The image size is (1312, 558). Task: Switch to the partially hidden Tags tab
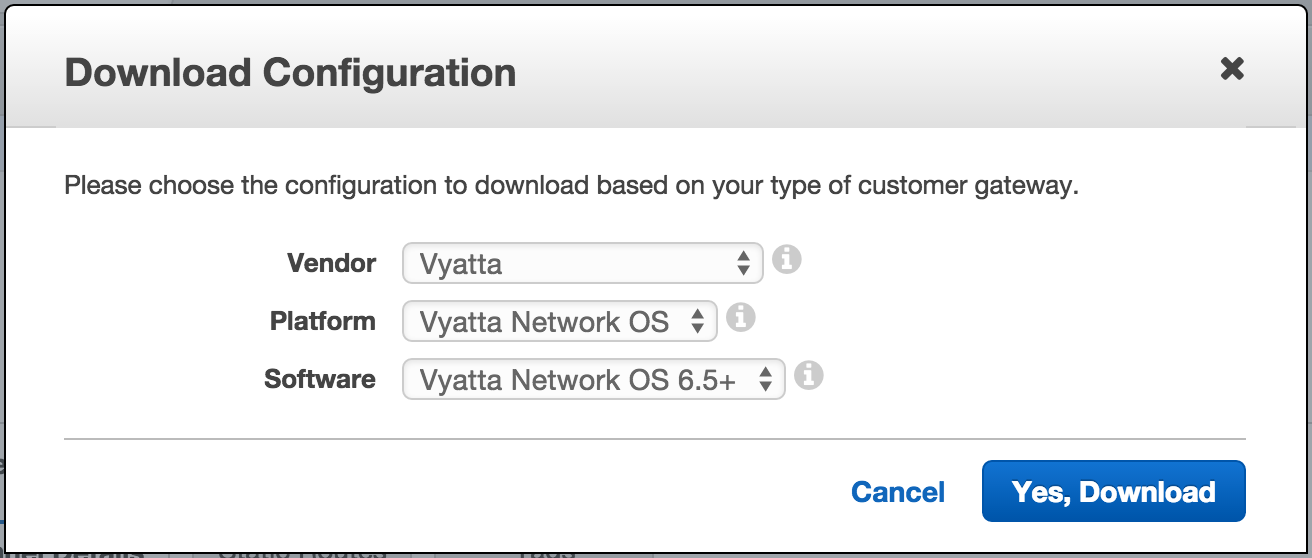[546, 552]
